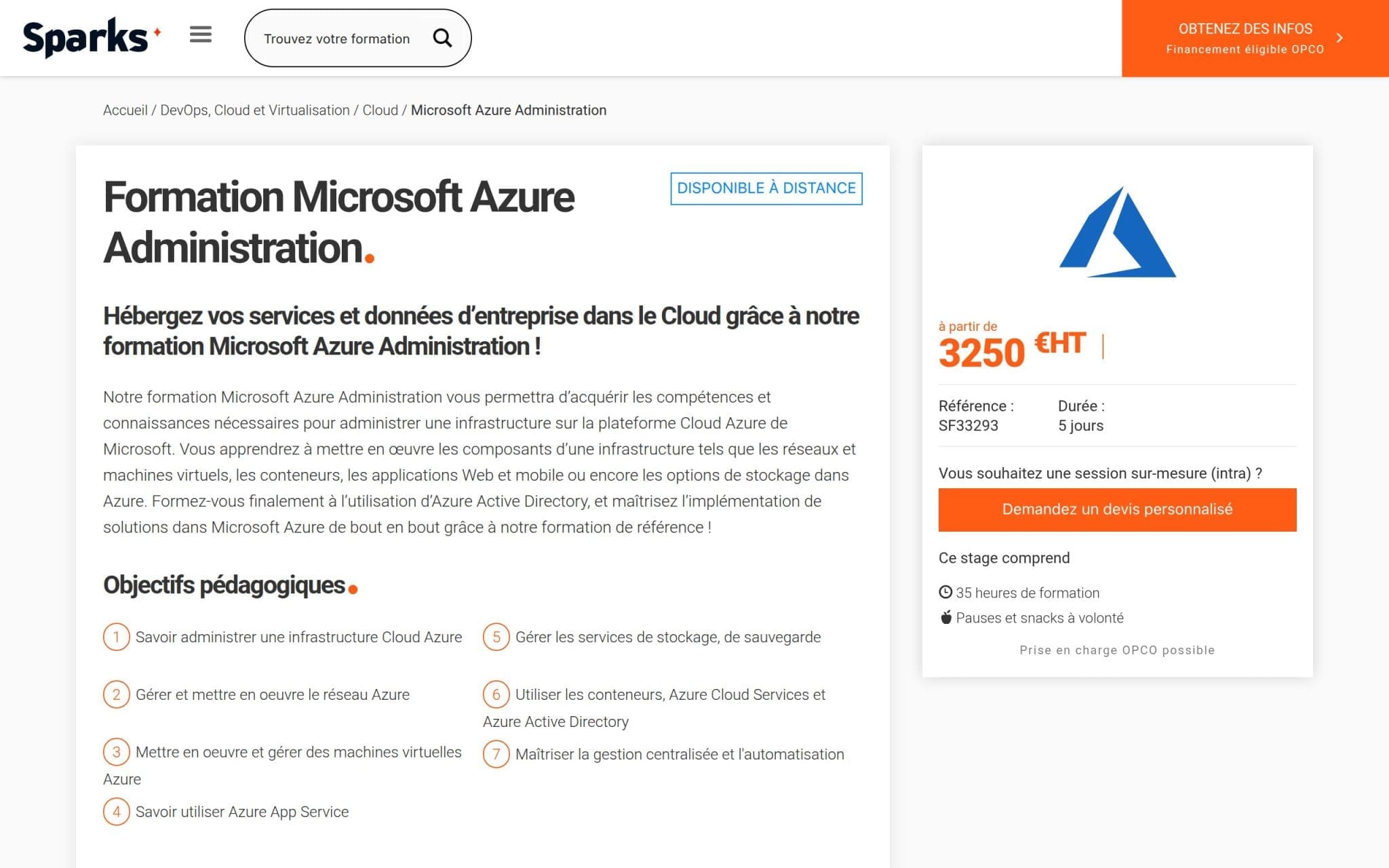Screen dimensions: 1389x868
Task: Click numbered circle 2 objective
Action: (x=117, y=694)
